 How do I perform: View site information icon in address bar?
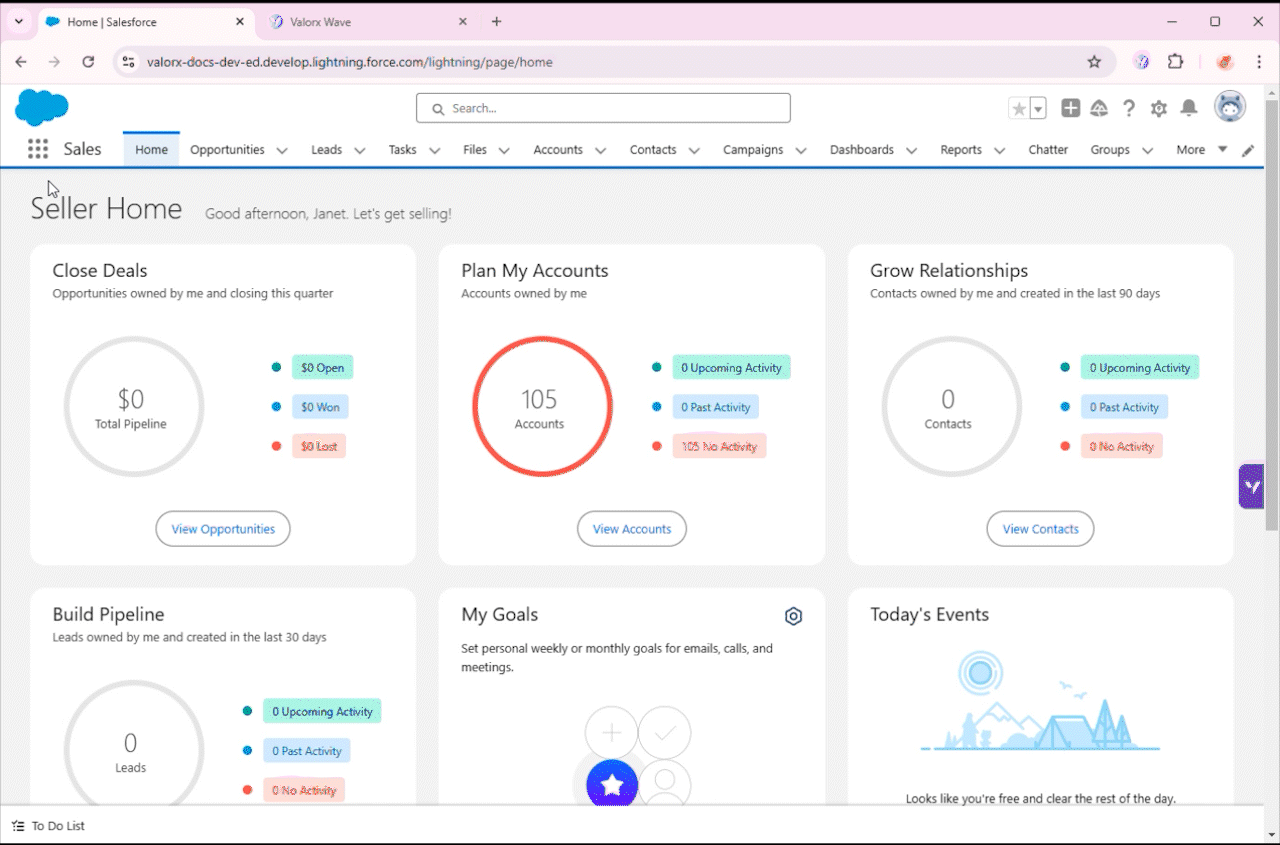127,62
